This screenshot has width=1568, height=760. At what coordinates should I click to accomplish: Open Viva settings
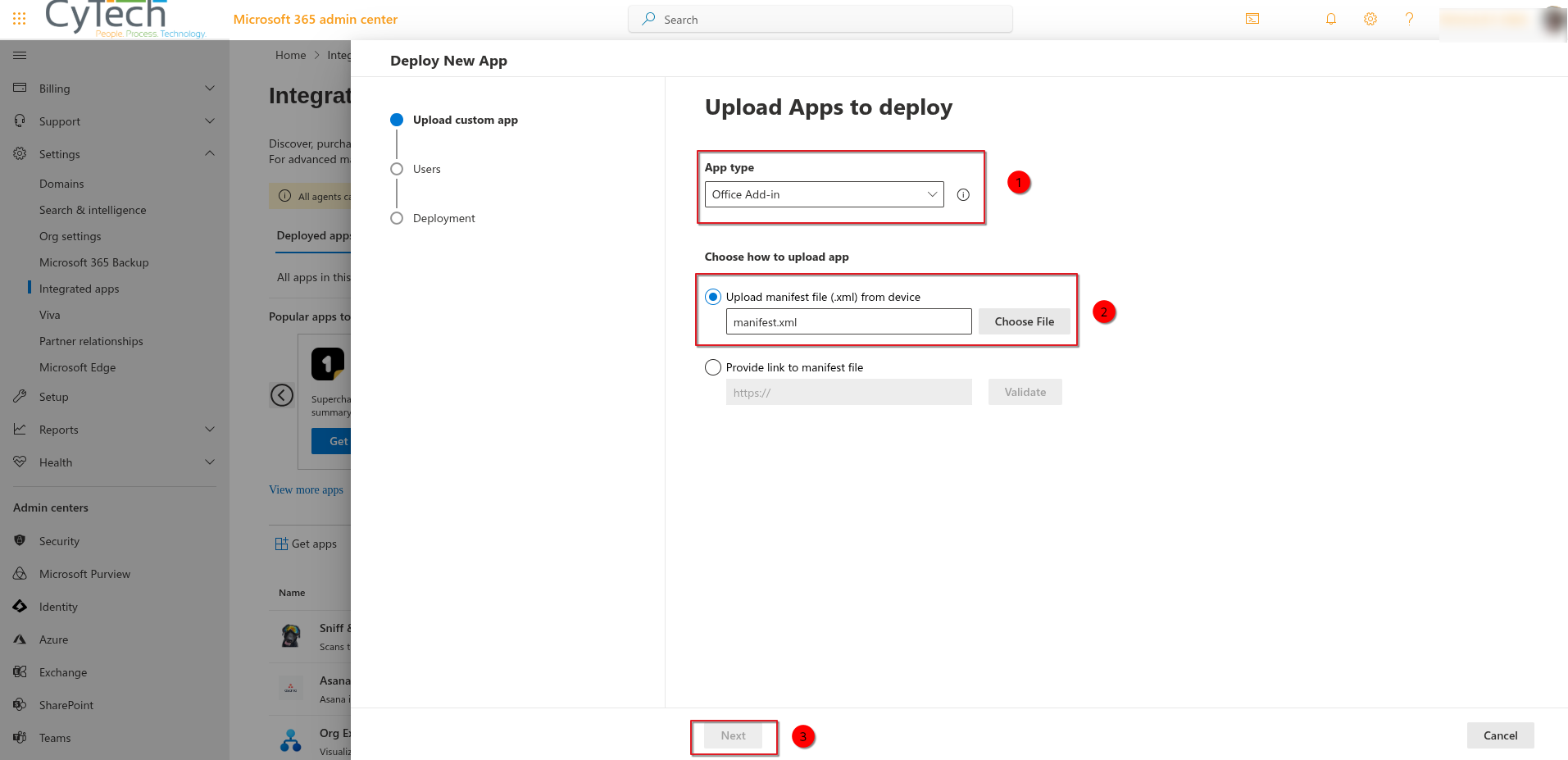click(x=50, y=315)
